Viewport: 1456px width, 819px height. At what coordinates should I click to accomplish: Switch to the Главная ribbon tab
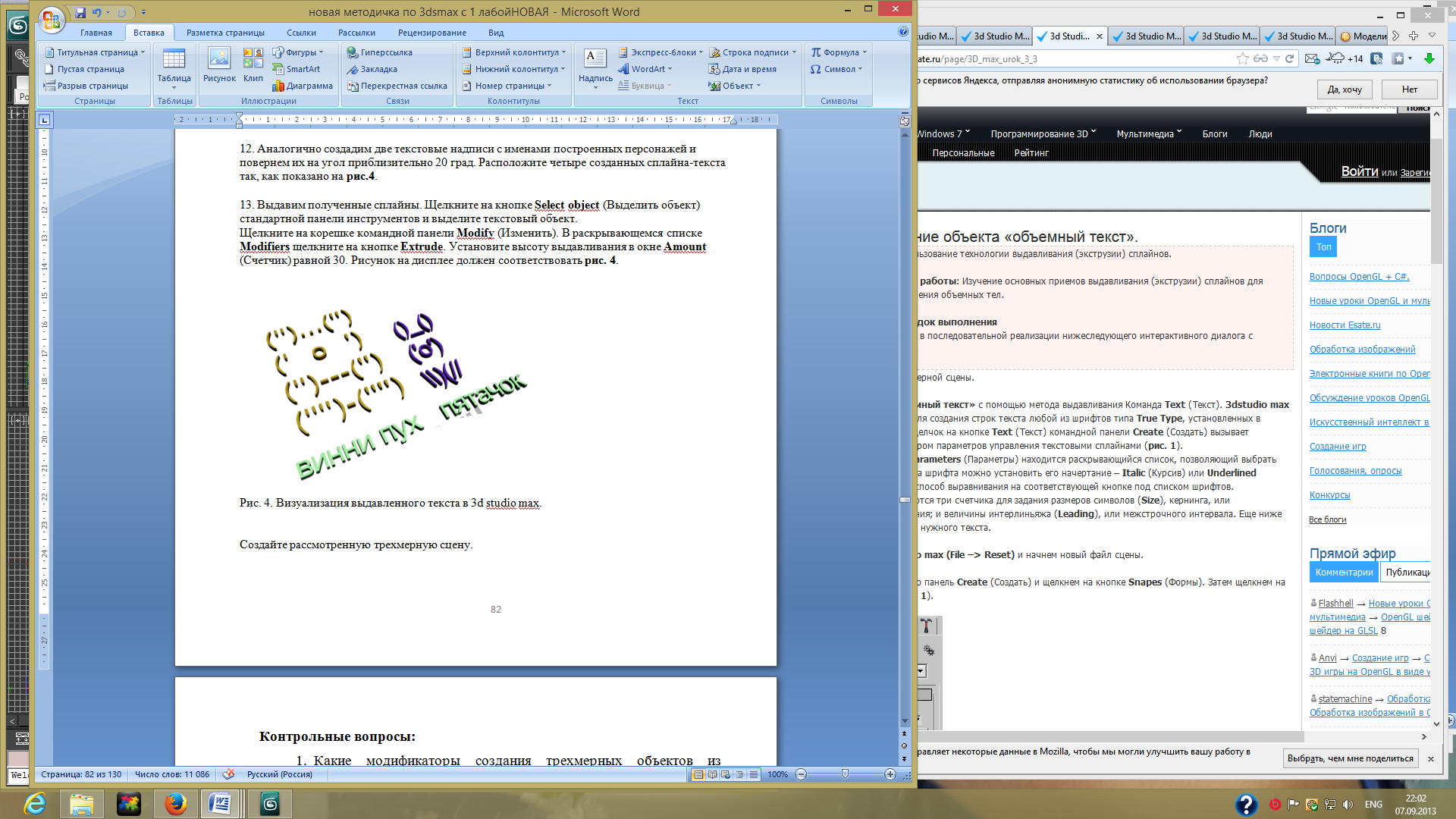(96, 33)
